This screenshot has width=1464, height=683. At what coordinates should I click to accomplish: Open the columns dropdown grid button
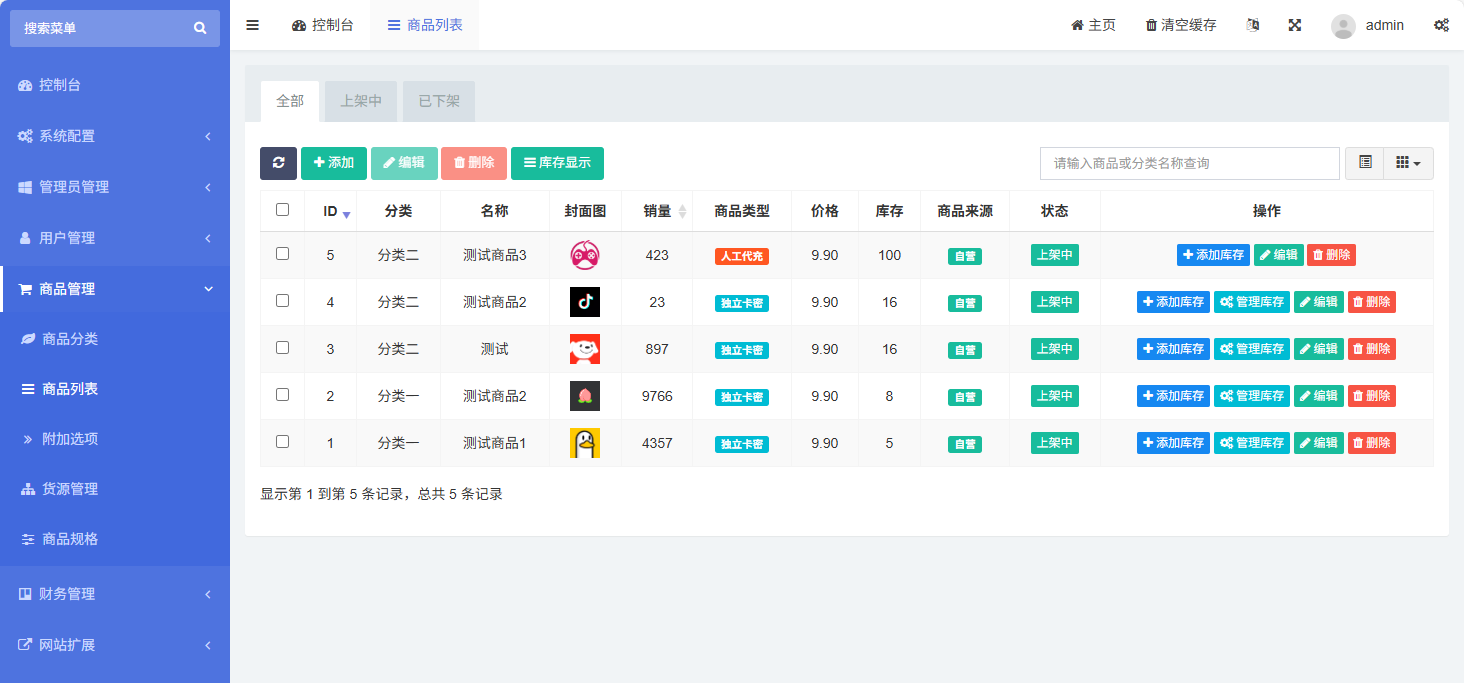1408,163
